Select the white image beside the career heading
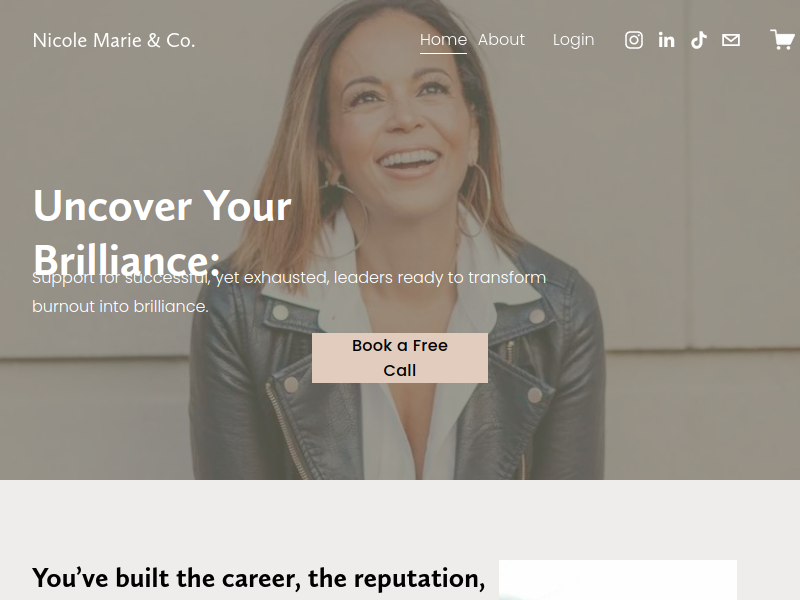The image size is (800, 600). [x=617, y=580]
